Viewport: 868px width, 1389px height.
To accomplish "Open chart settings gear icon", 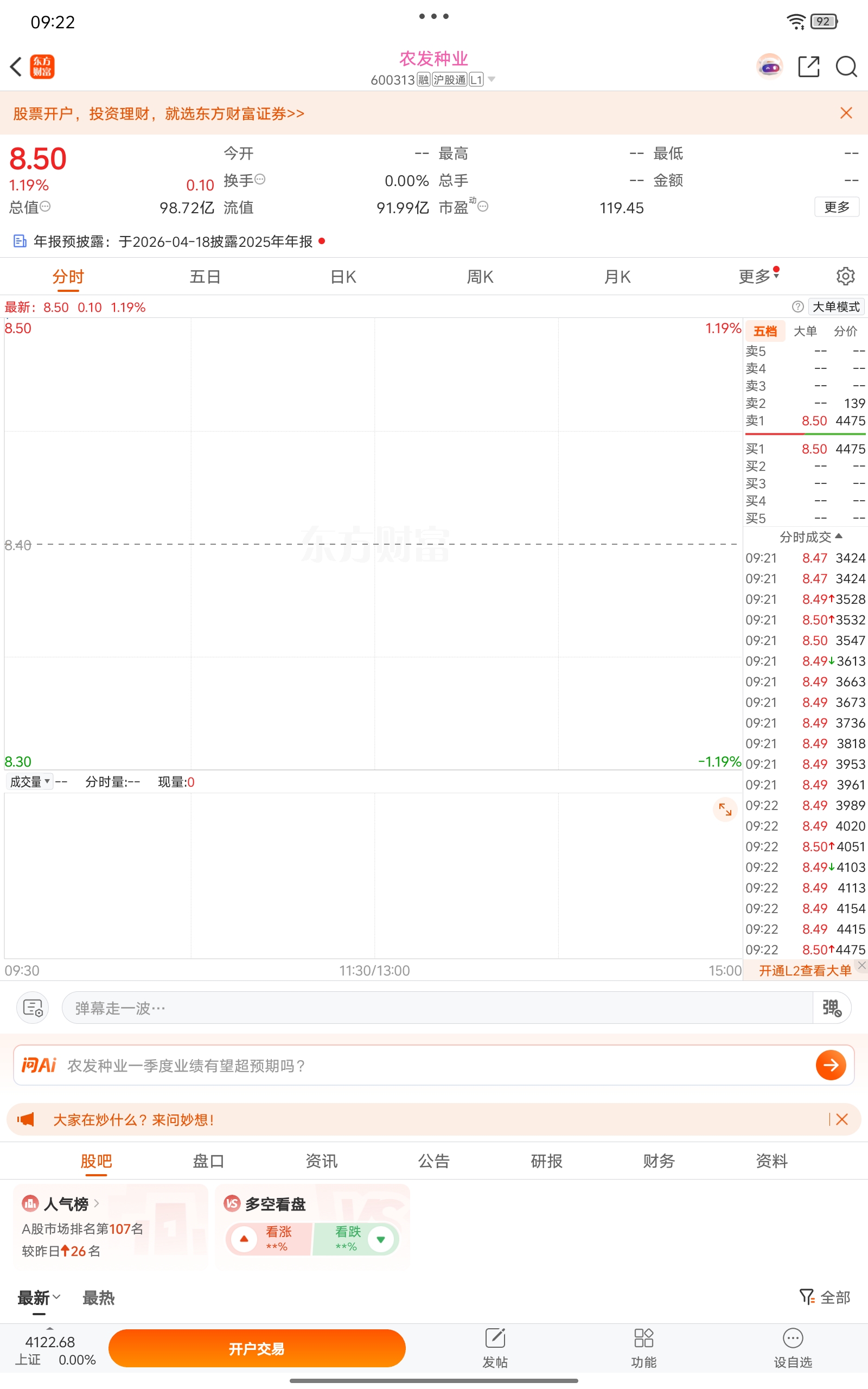I will click(845, 276).
